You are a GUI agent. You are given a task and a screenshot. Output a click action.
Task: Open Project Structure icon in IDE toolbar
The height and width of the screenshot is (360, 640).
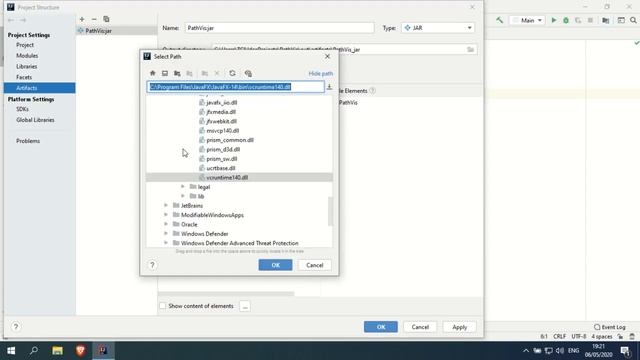pos(606,20)
